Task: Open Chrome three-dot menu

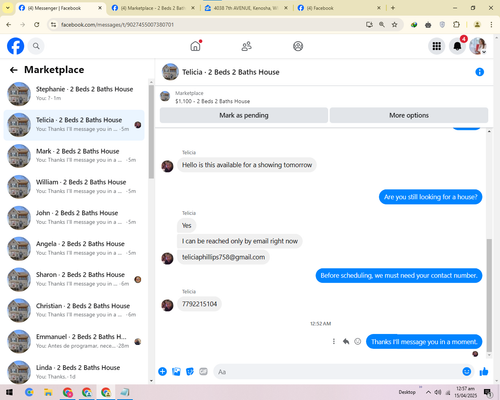Action: click(491, 25)
